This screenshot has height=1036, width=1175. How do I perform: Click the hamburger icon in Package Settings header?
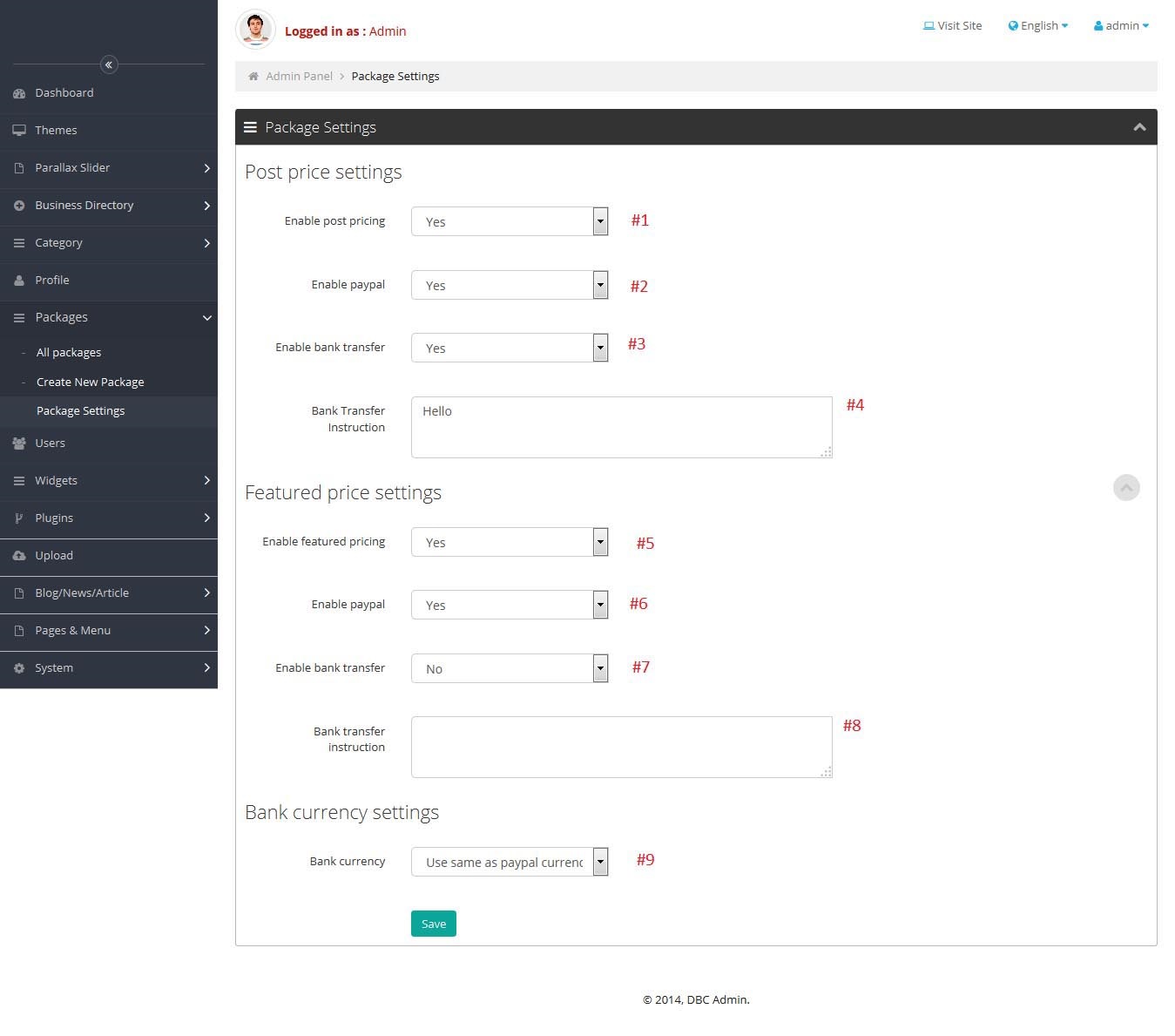click(x=250, y=127)
